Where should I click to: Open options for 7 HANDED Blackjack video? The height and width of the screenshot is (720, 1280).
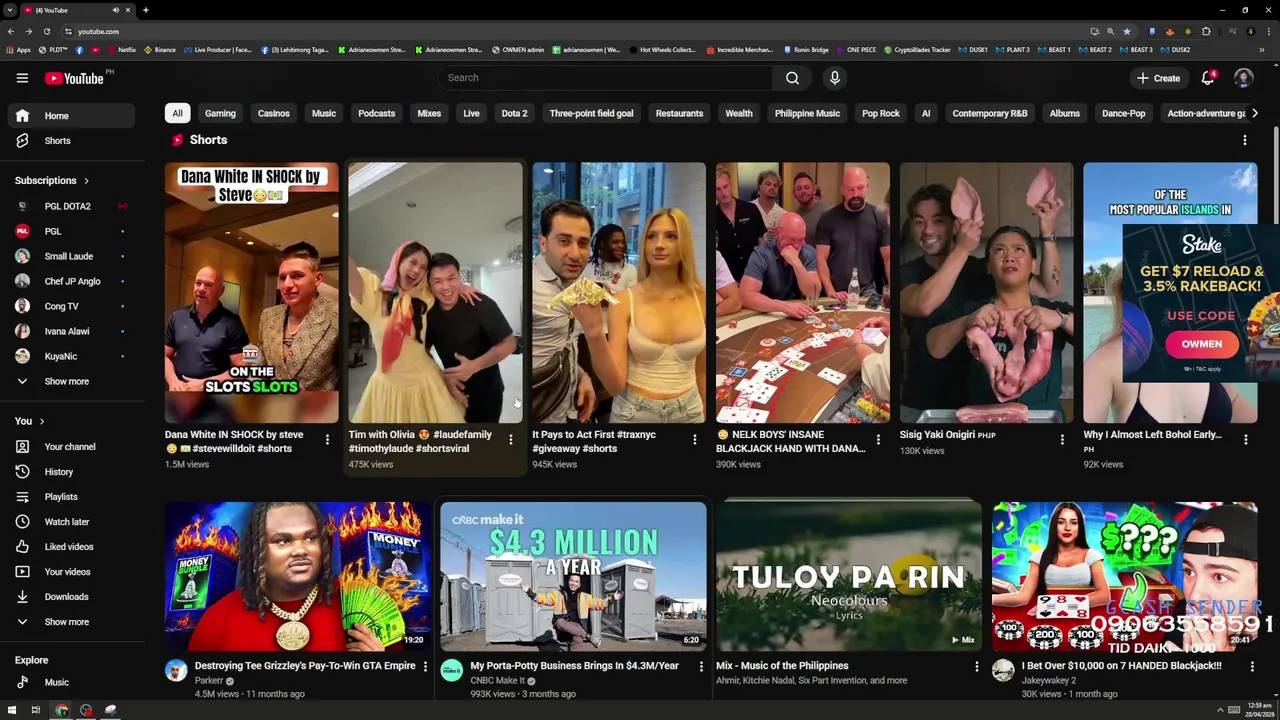pyautogui.click(x=1252, y=666)
